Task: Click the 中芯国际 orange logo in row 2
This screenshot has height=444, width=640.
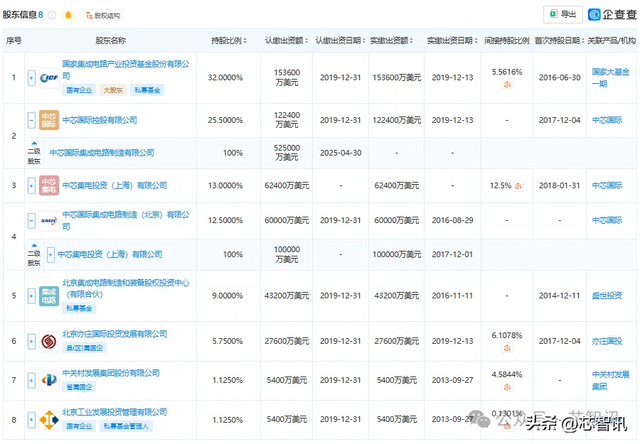Action: click(x=49, y=120)
